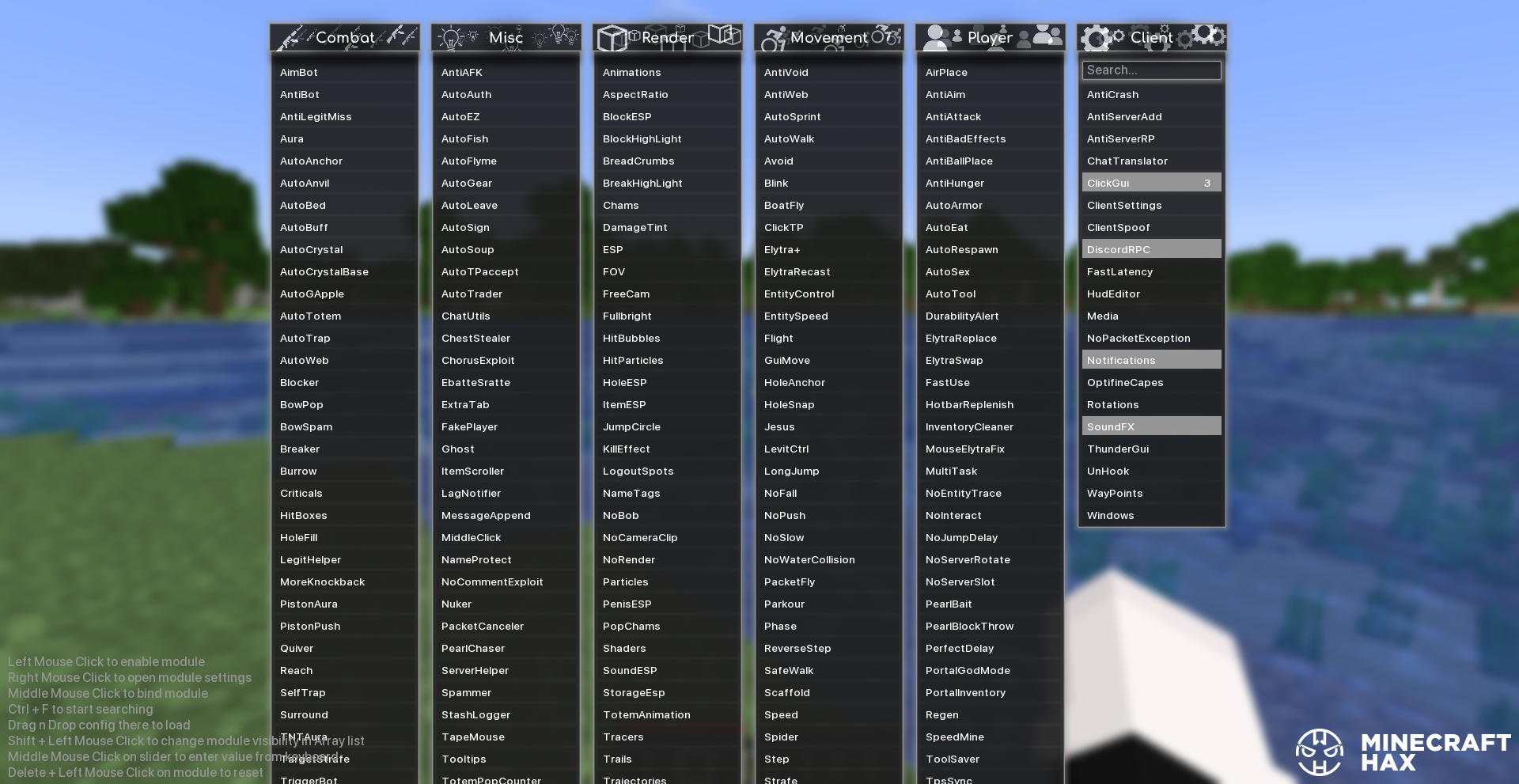Turn off the Notifications module

[x=1151, y=360]
